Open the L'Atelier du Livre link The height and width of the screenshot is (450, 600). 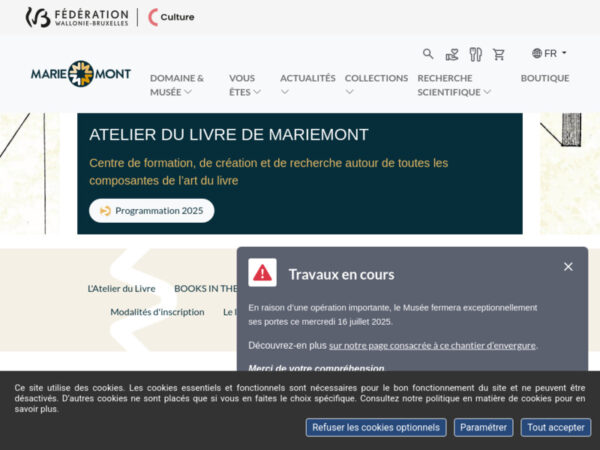(121, 289)
